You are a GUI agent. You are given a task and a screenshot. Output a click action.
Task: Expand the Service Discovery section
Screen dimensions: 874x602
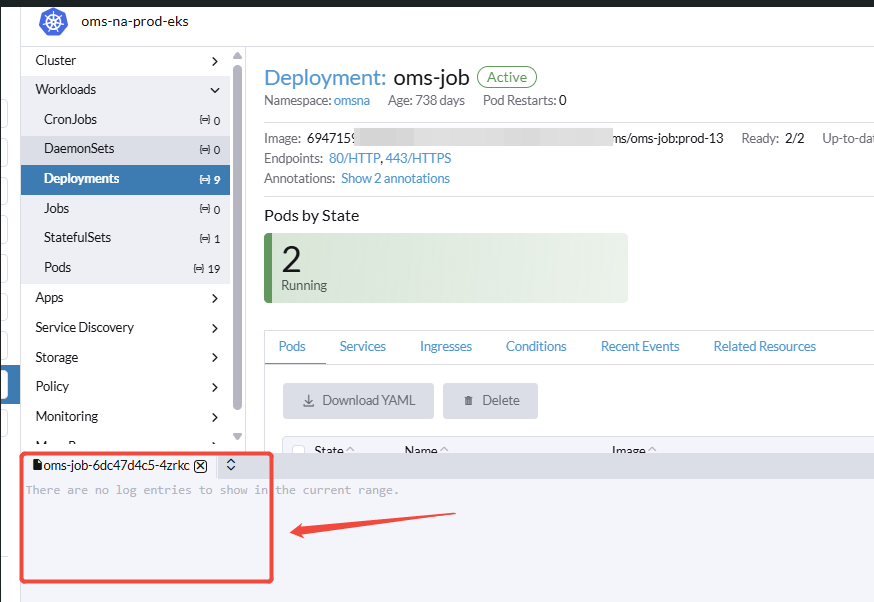click(214, 328)
